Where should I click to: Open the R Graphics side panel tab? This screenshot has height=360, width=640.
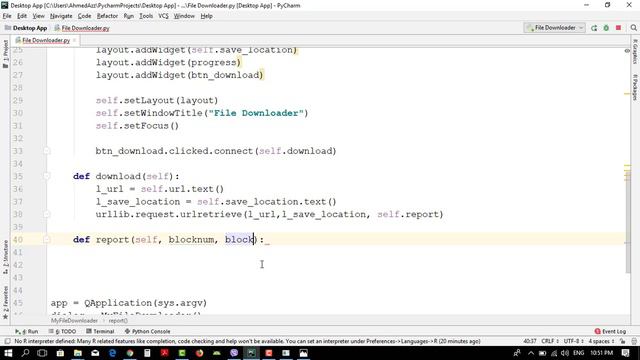pyautogui.click(x=635, y=51)
